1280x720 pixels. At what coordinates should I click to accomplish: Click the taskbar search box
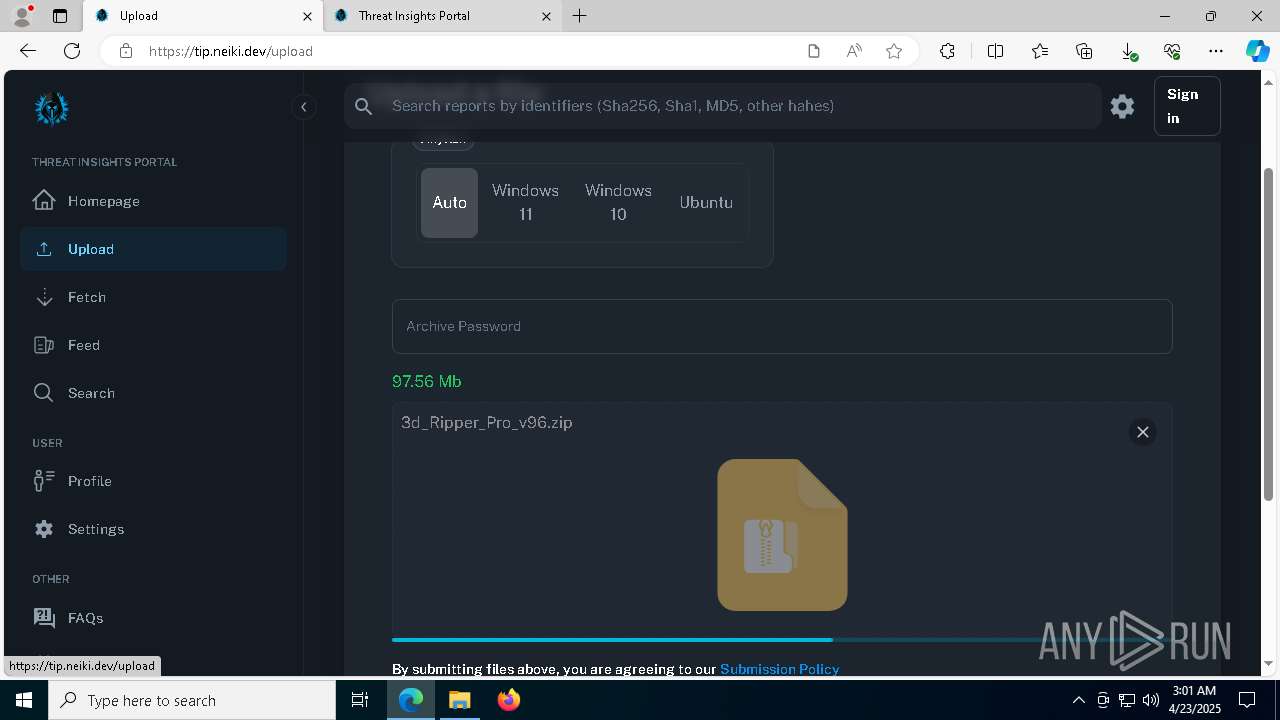coord(192,700)
